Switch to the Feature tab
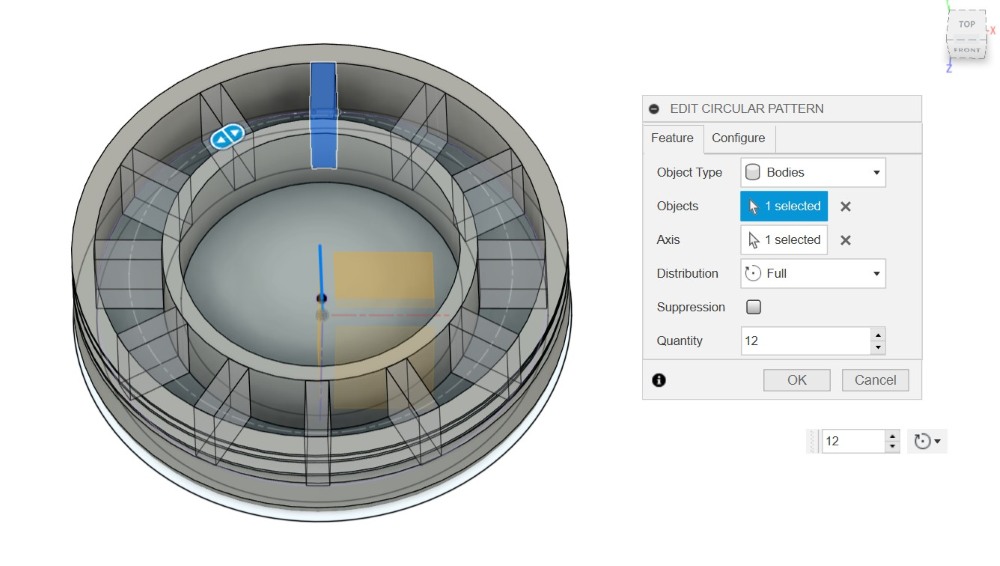The height and width of the screenshot is (566, 1000). [x=672, y=138]
